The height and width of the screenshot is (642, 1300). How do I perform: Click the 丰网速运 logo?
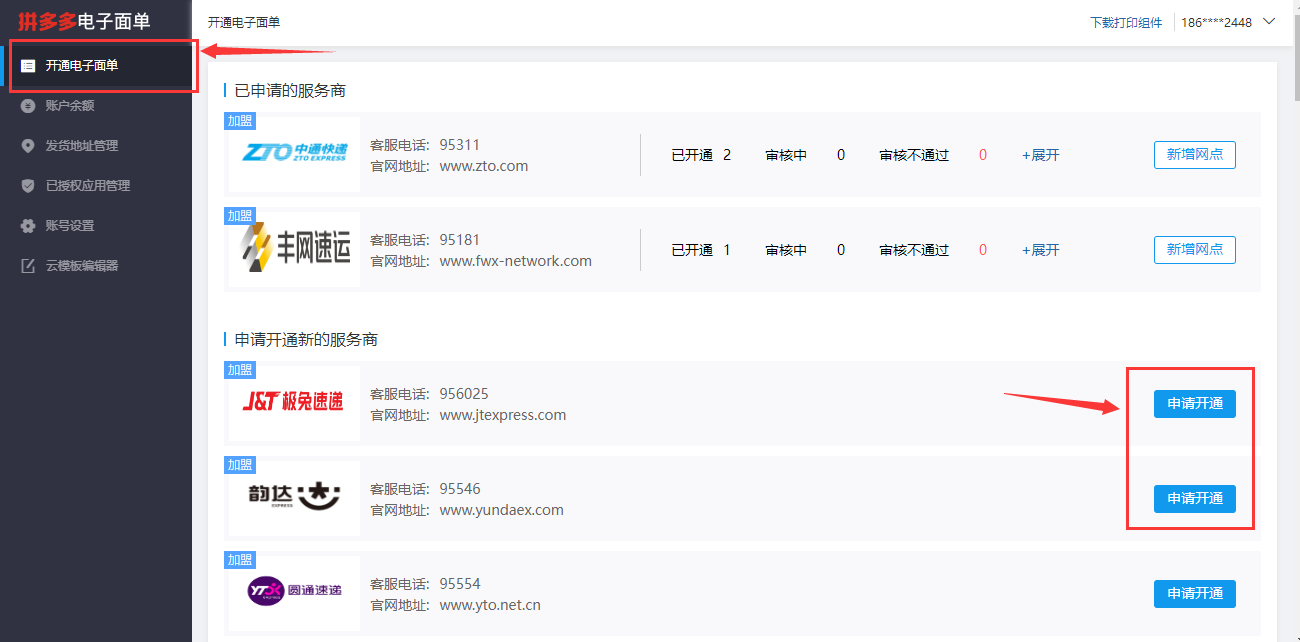coord(296,249)
